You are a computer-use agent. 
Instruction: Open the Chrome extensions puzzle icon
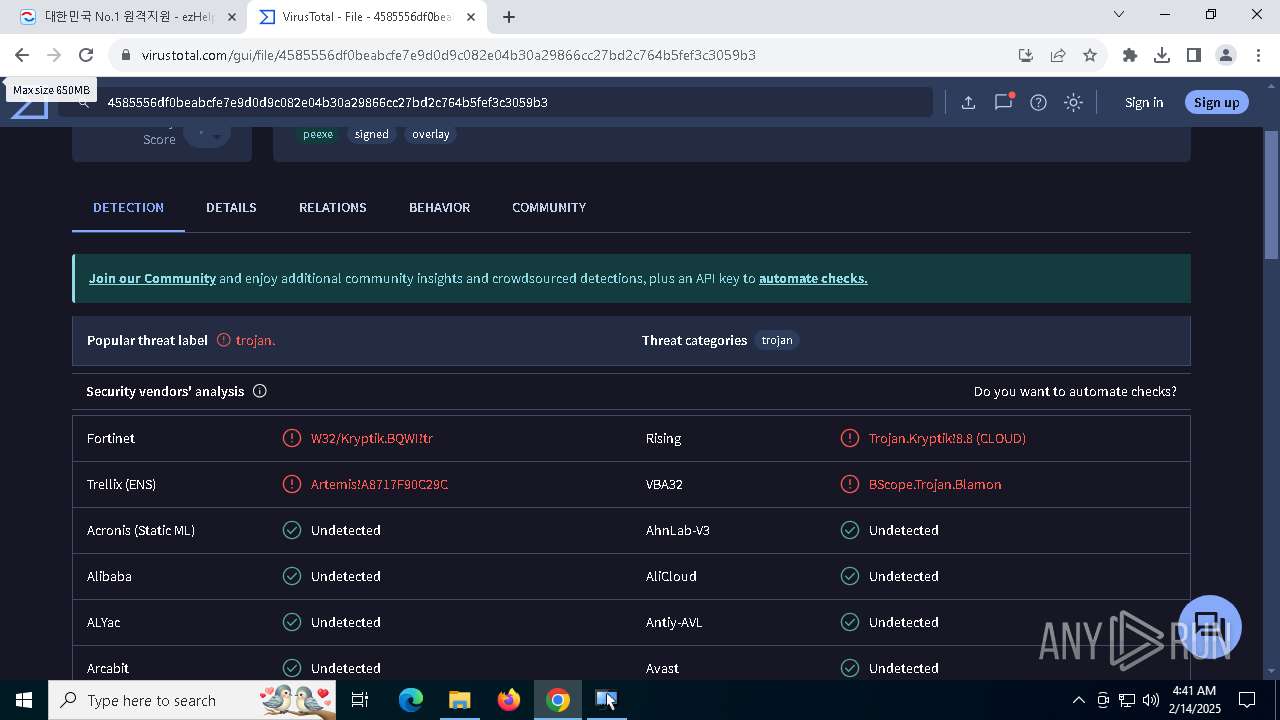[x=1130, y=55]
